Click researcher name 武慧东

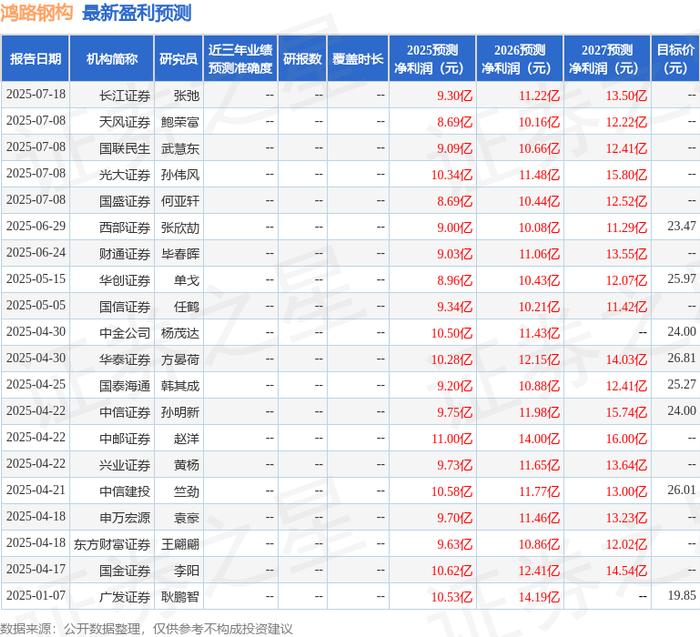click(180, 148)
